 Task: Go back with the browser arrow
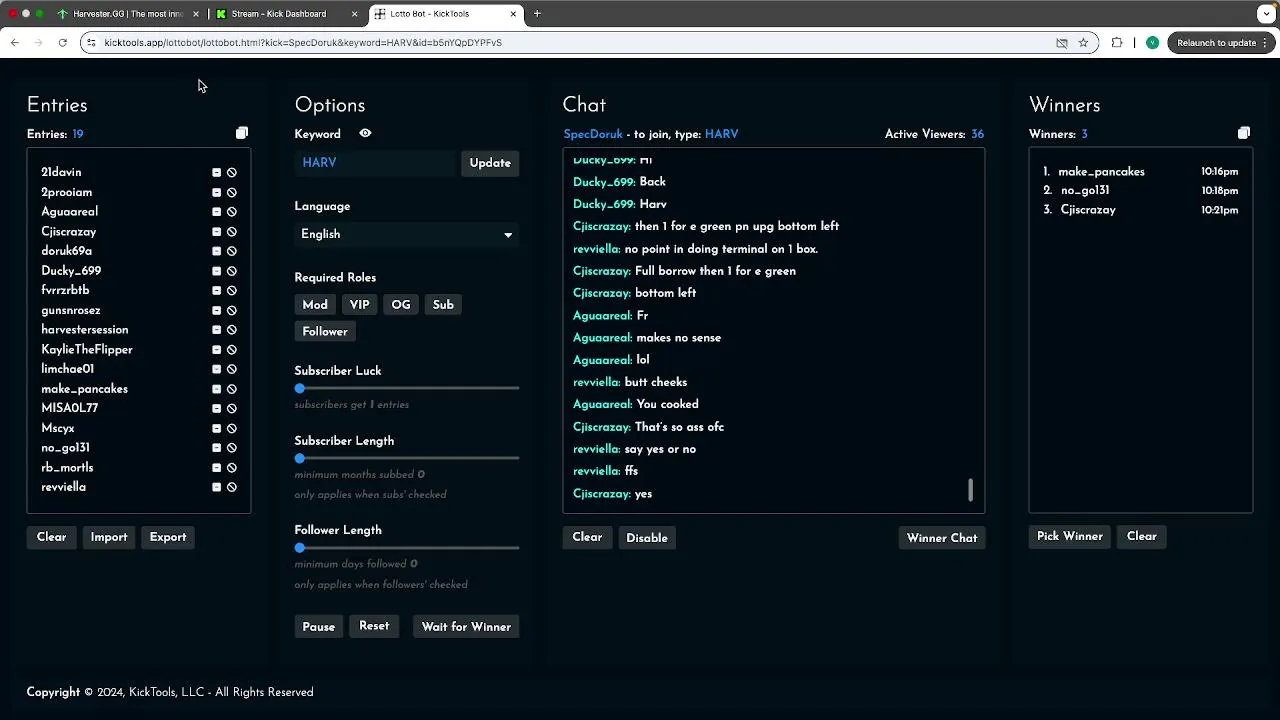(15, 43)
